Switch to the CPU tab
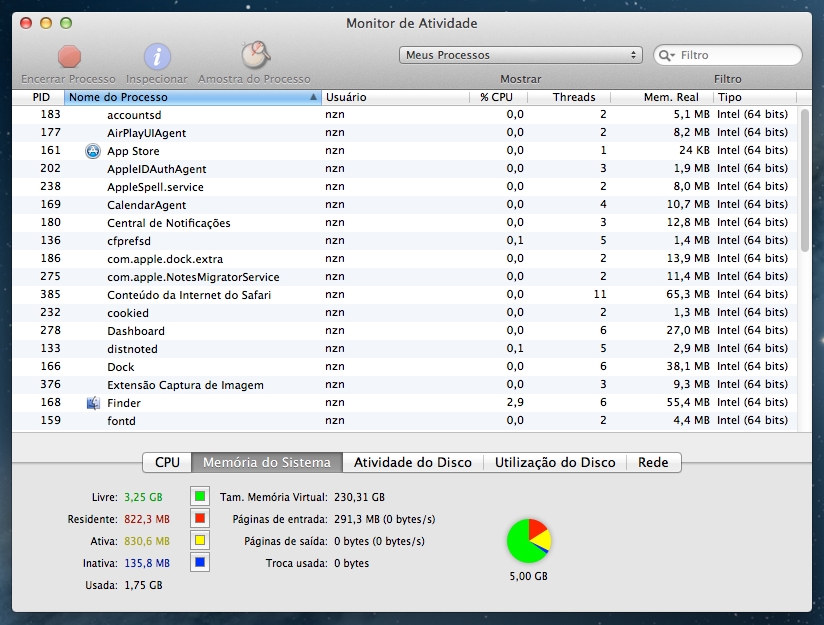This screenshot has width=824, height=625. 167,463
